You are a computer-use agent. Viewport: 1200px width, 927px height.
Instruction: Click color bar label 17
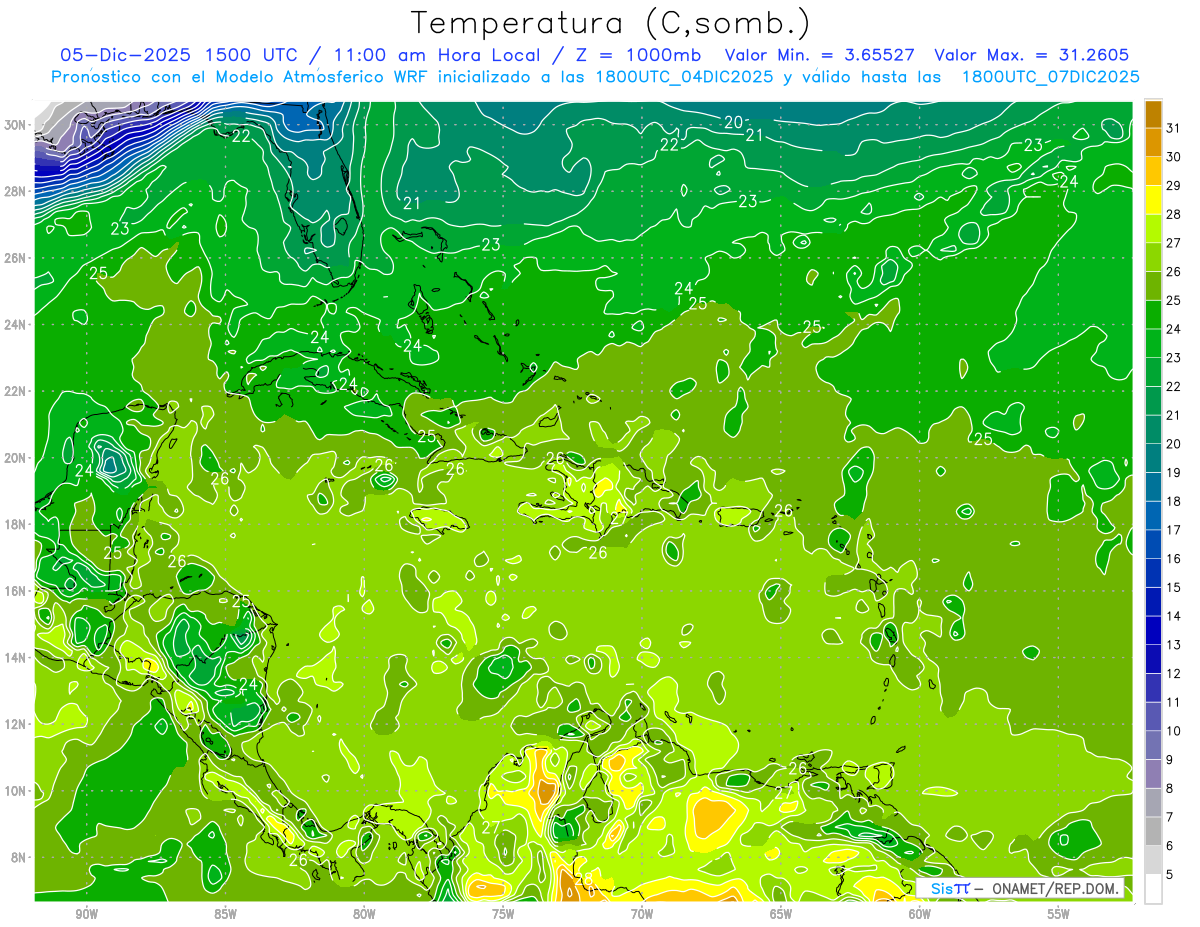1174,530
